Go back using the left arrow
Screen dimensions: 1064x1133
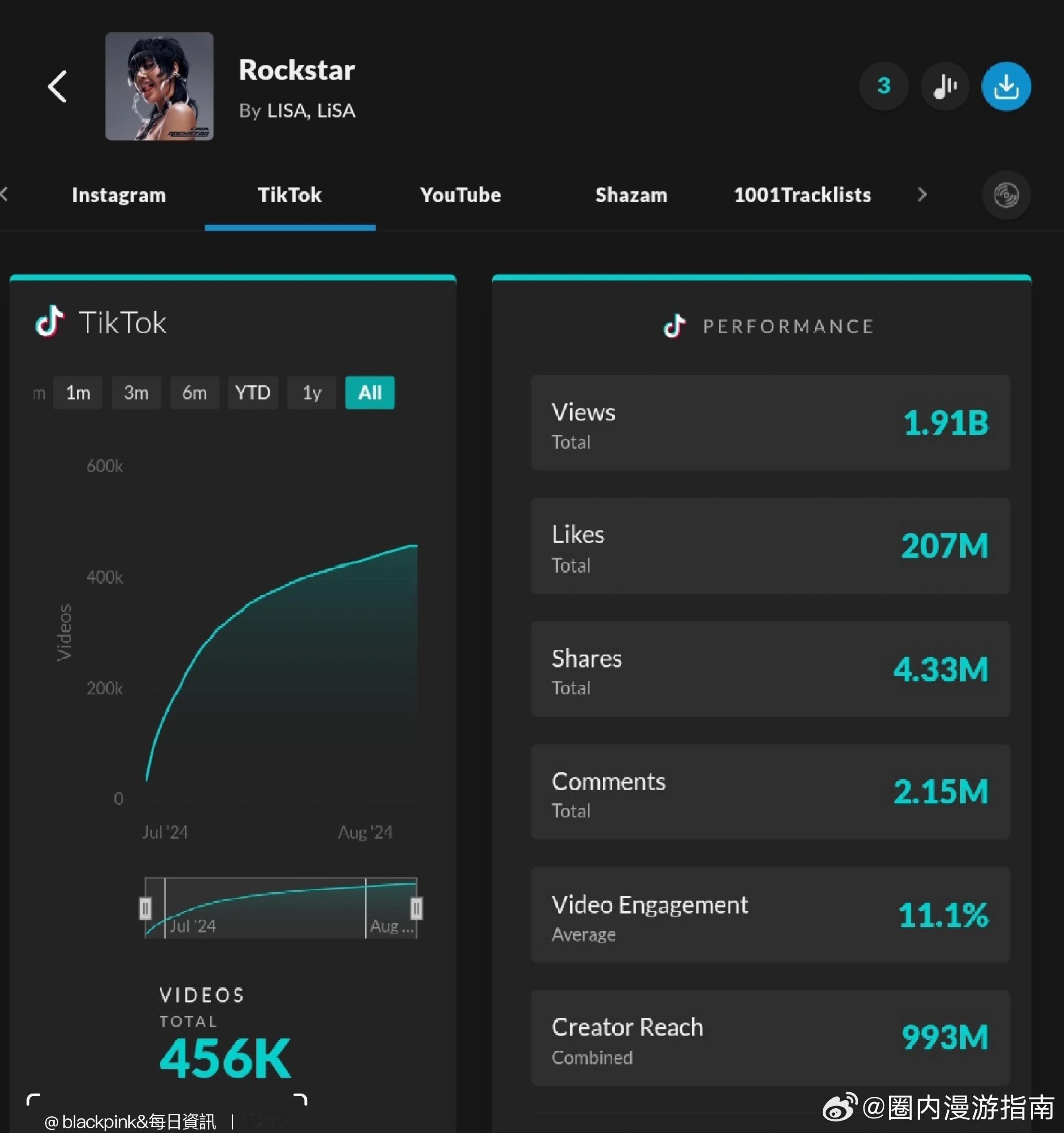pyautogui.click(x=57, y=87)
